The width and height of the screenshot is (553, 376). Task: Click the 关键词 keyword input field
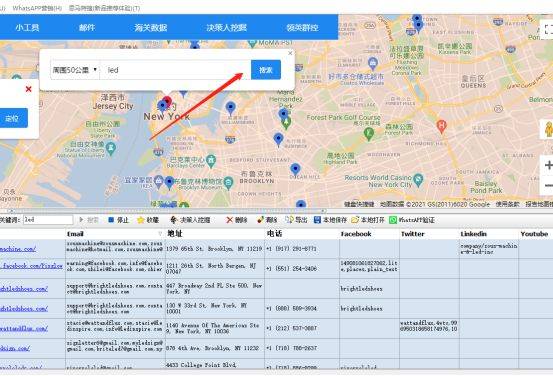click(x=48, y=220)
